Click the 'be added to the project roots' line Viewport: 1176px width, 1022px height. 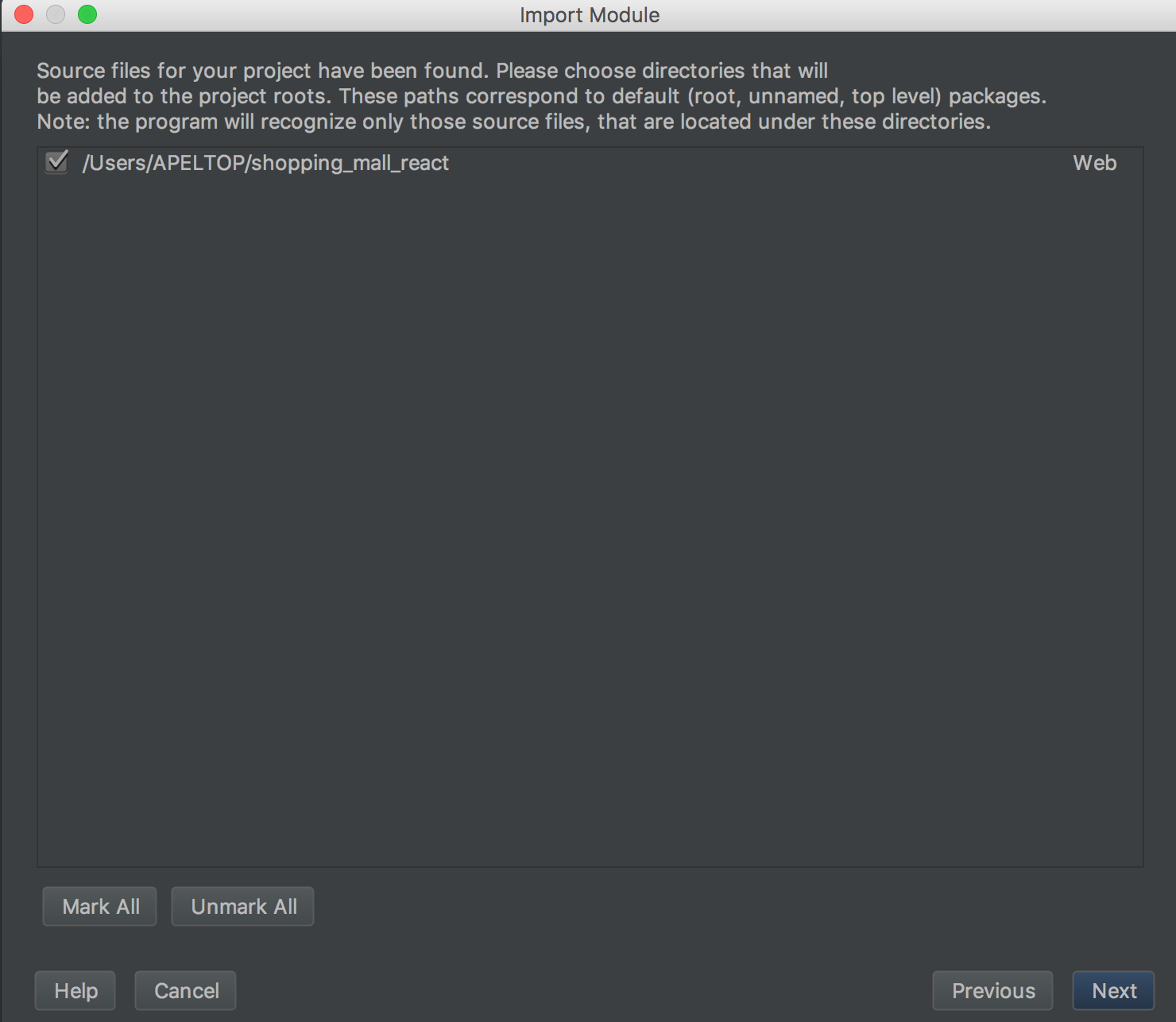541,96
